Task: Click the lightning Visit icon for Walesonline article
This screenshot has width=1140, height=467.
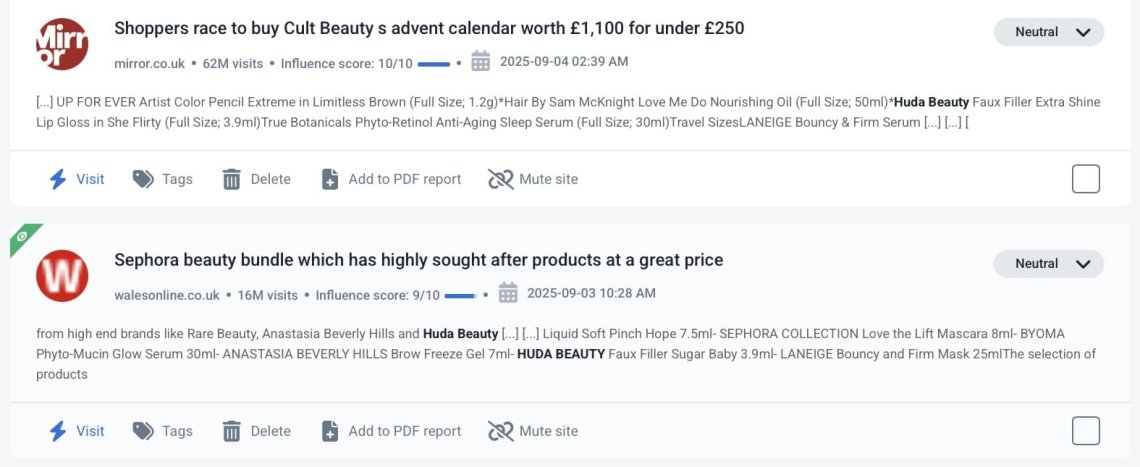Action: pos(58,431)
